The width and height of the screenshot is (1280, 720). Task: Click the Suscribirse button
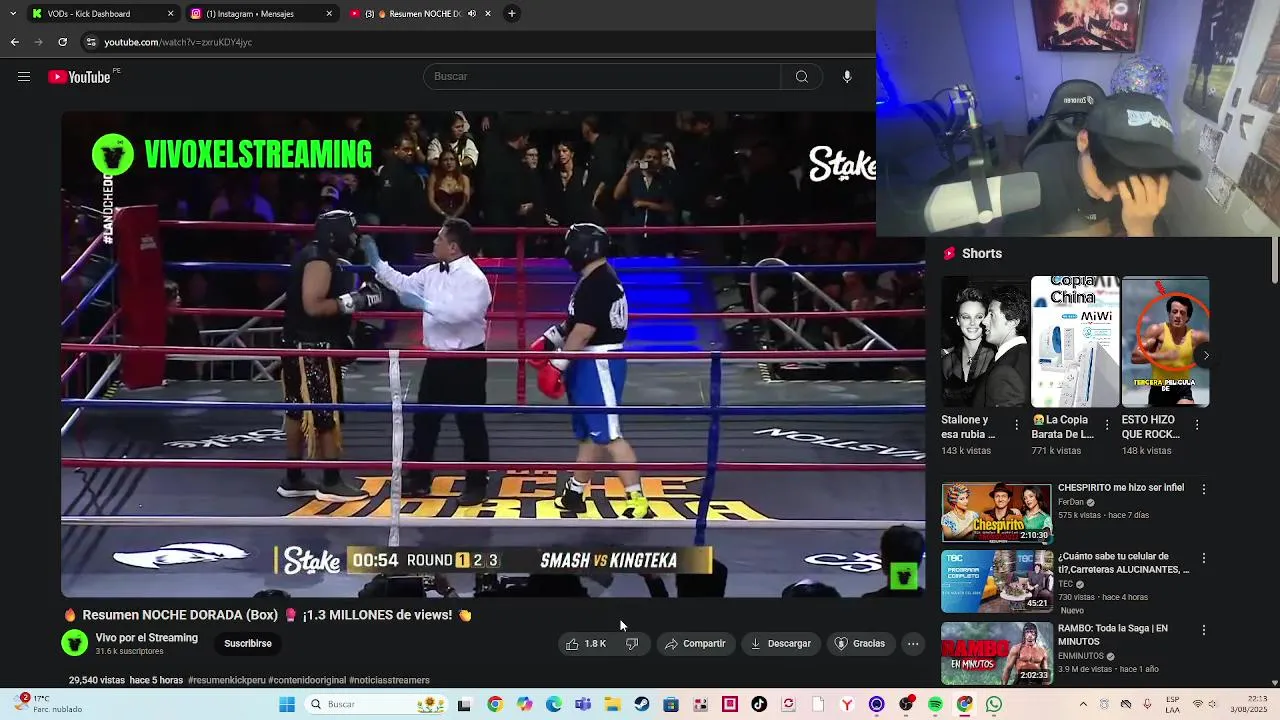[248, 644]
